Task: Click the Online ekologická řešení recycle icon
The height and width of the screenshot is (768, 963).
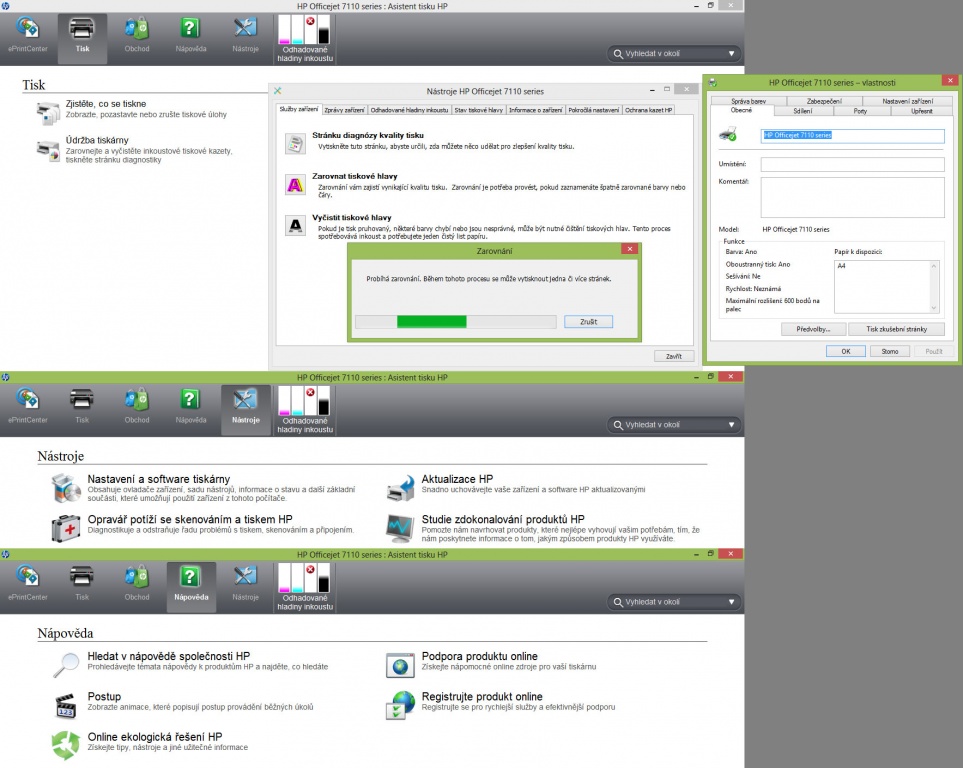Action: pos(66,745)
